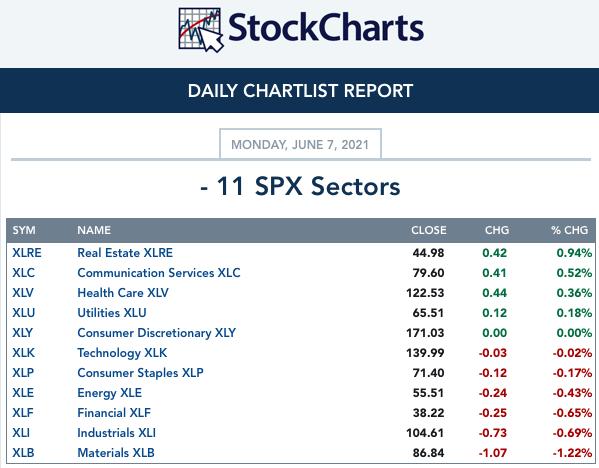Open Energy XLE name link
Viewport: 599px width, 468px height.
pos(109,393)
